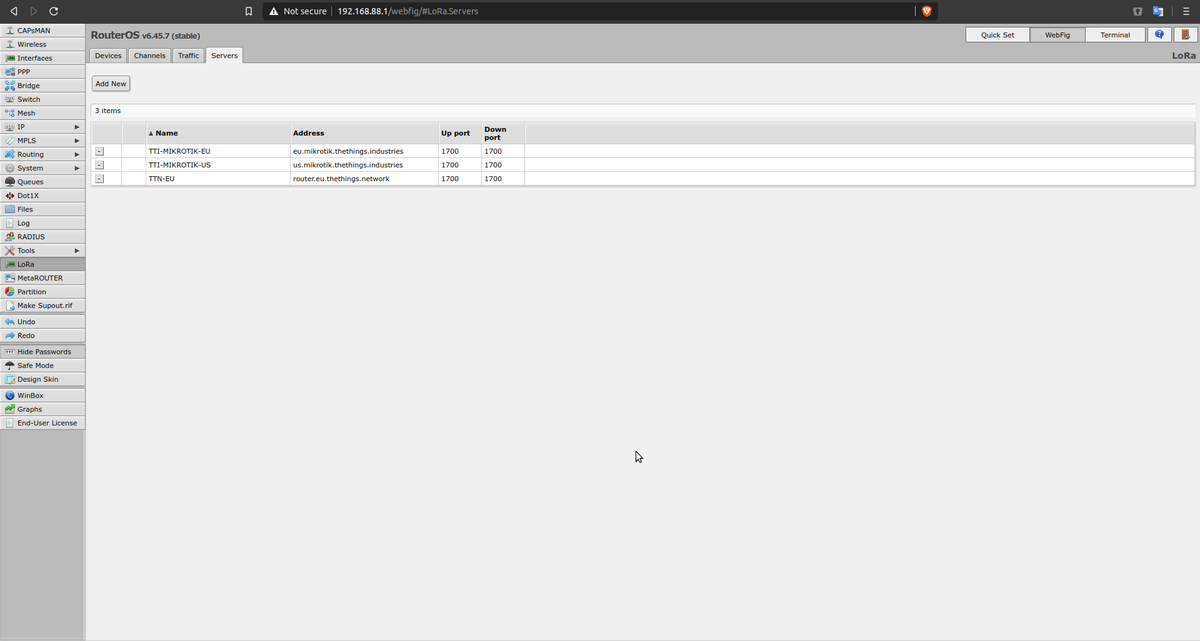Bookmark this page

click(x=248, y=11)
